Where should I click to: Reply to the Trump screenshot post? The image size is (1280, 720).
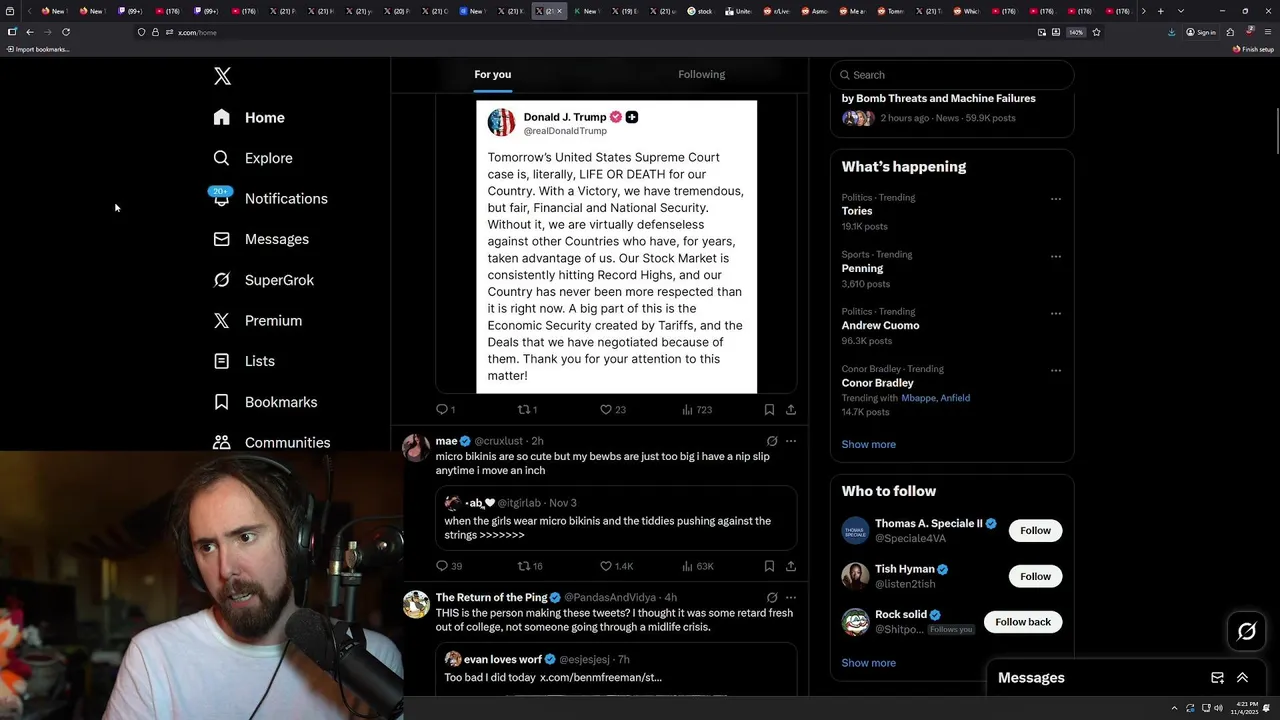coord(445,409)
